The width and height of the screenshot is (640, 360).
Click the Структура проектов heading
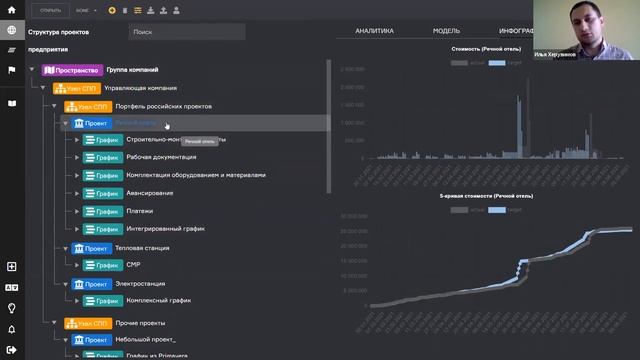[58, 32]
